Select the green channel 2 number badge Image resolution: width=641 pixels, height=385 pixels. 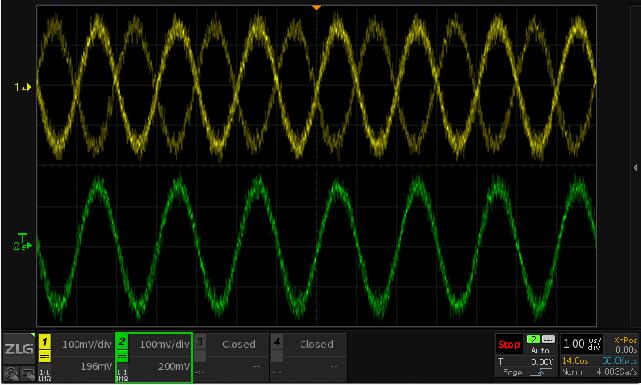point(122,342)
